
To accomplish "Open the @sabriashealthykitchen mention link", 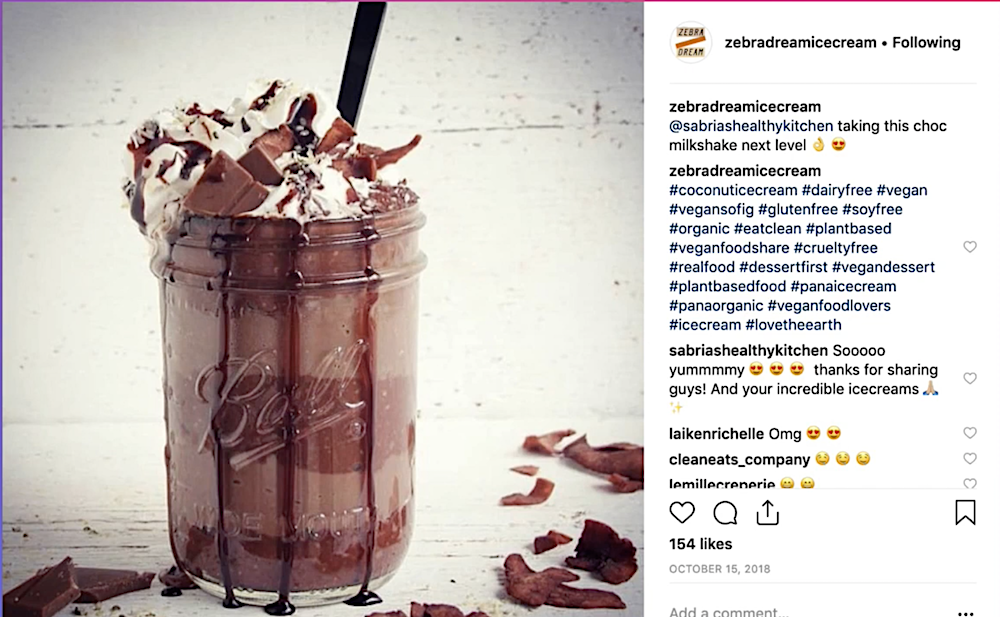I will click(751, 126).
